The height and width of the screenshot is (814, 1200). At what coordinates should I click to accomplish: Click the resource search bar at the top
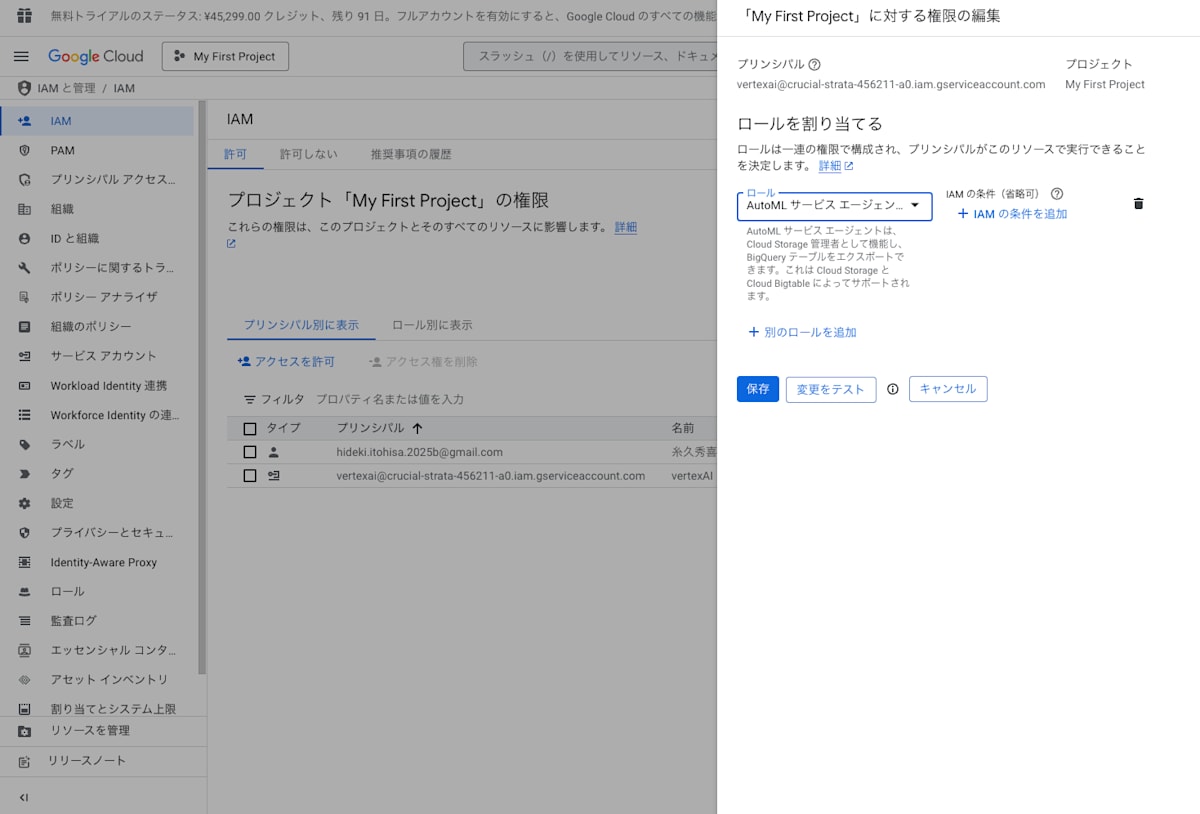coord(600,56)
